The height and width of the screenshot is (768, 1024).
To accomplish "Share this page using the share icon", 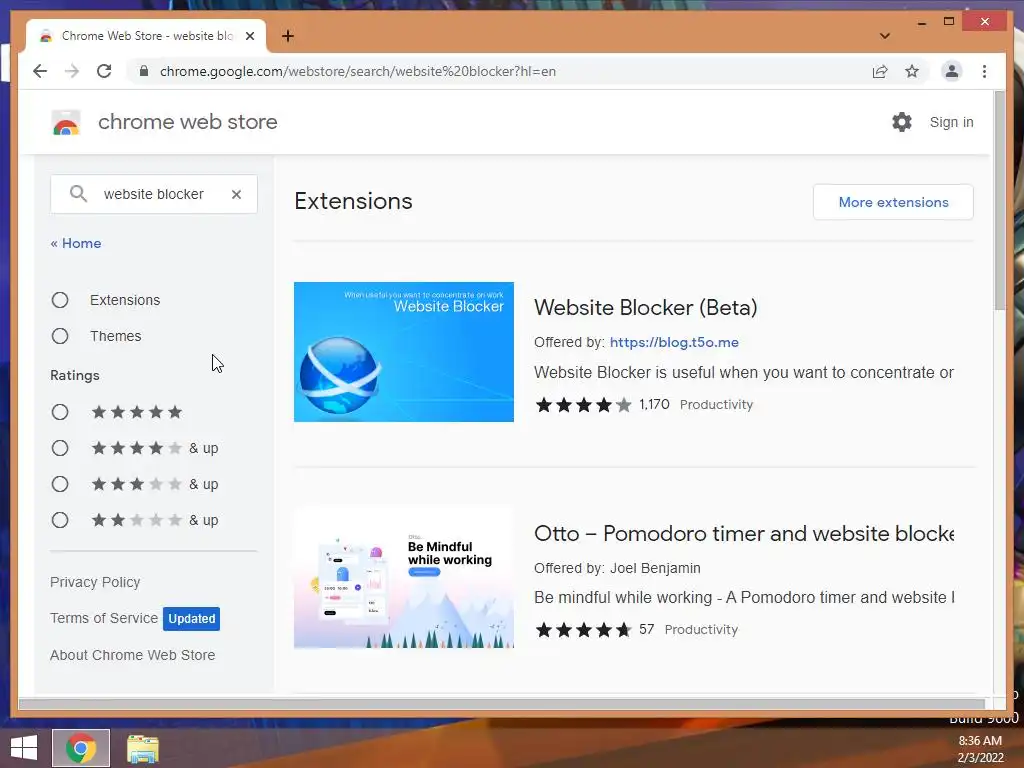I will (x=880, y=71).
